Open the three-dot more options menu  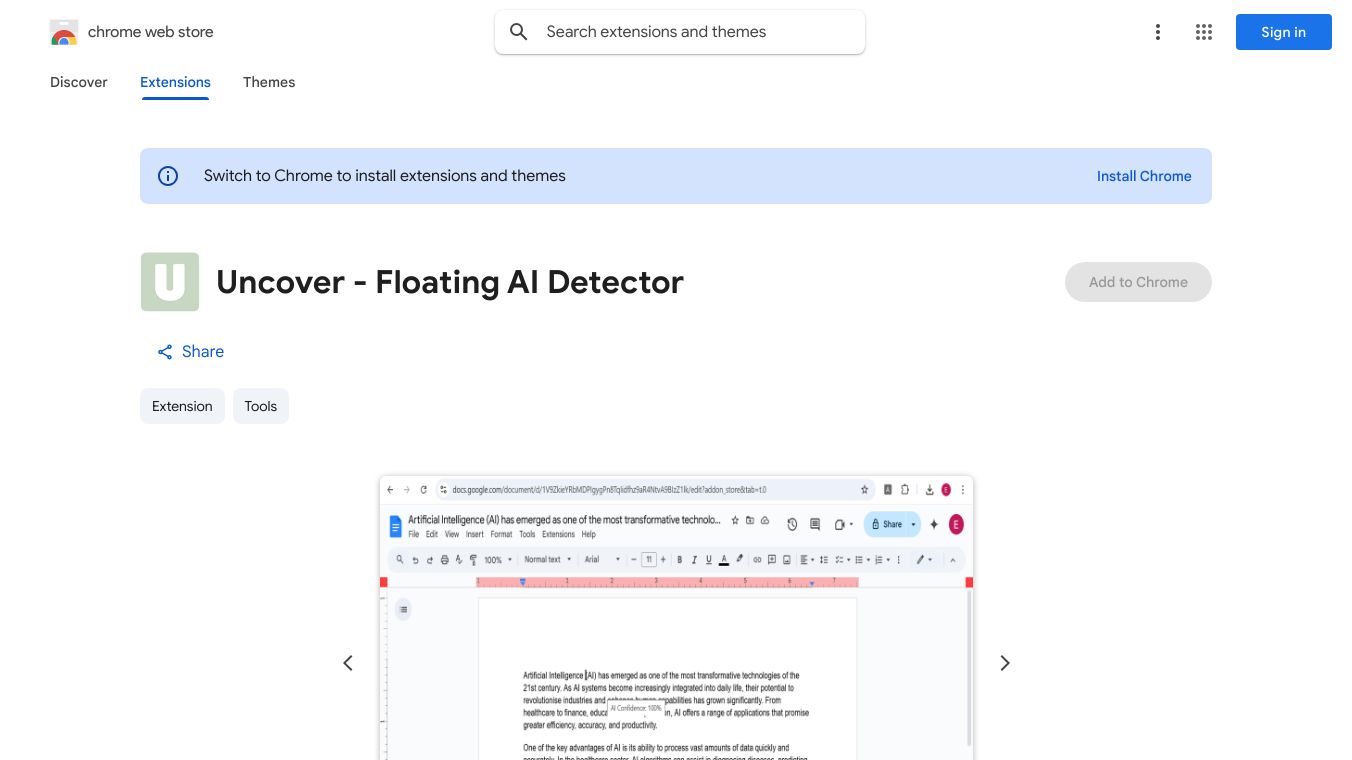(1158, 32)
